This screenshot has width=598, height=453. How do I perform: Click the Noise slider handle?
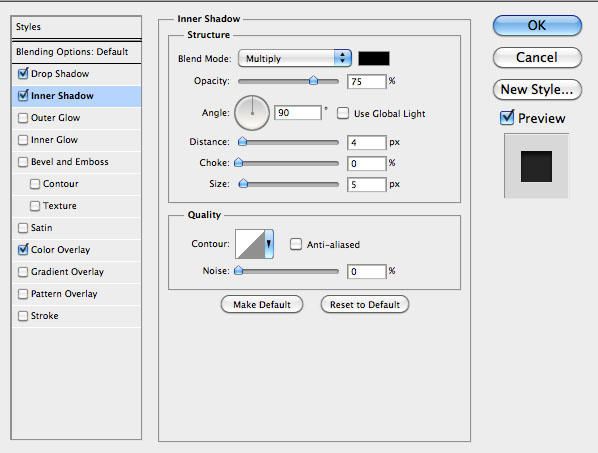pos(238,271)
